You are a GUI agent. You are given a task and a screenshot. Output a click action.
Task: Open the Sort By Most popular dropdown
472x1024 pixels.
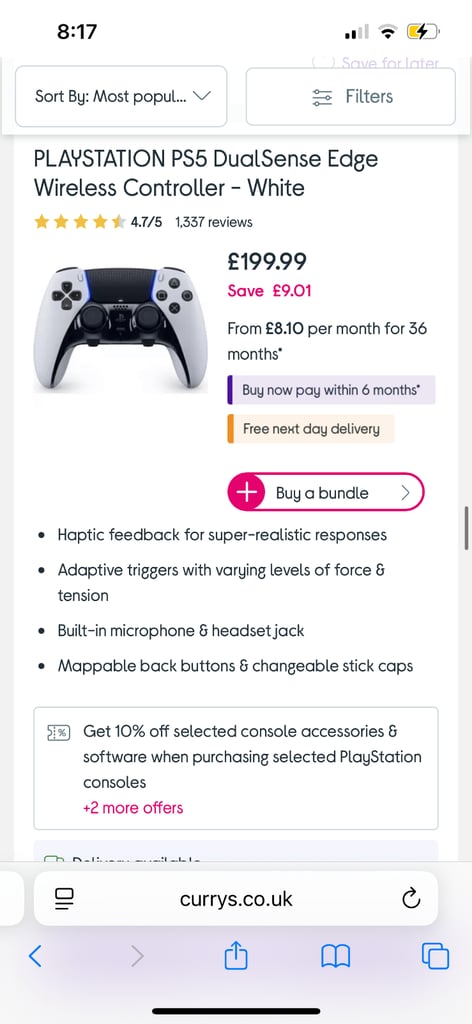point(121,96)
